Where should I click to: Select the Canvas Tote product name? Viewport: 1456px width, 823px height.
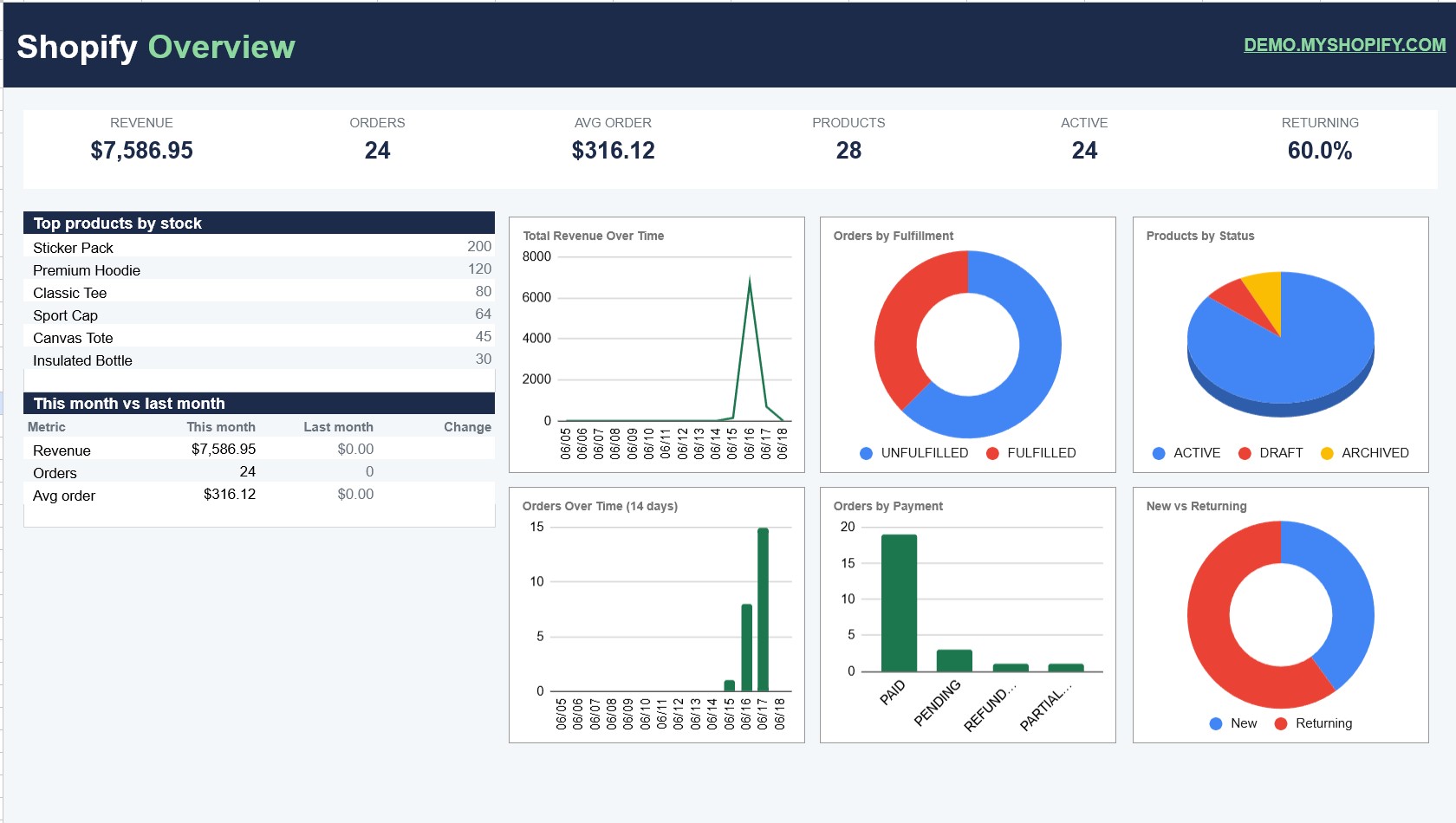pyautogui.click(x=73, y=338)
